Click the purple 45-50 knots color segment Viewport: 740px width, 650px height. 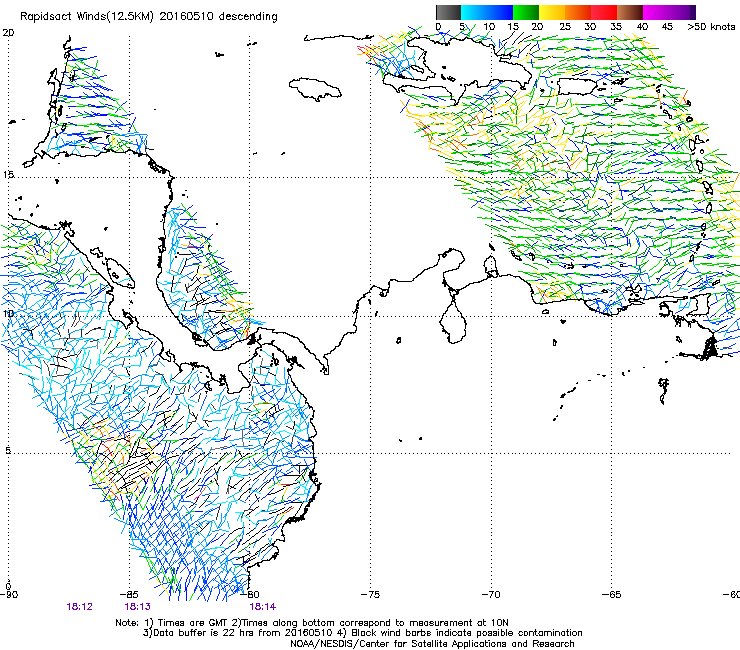pyautogui.click(x=682, y=12)
